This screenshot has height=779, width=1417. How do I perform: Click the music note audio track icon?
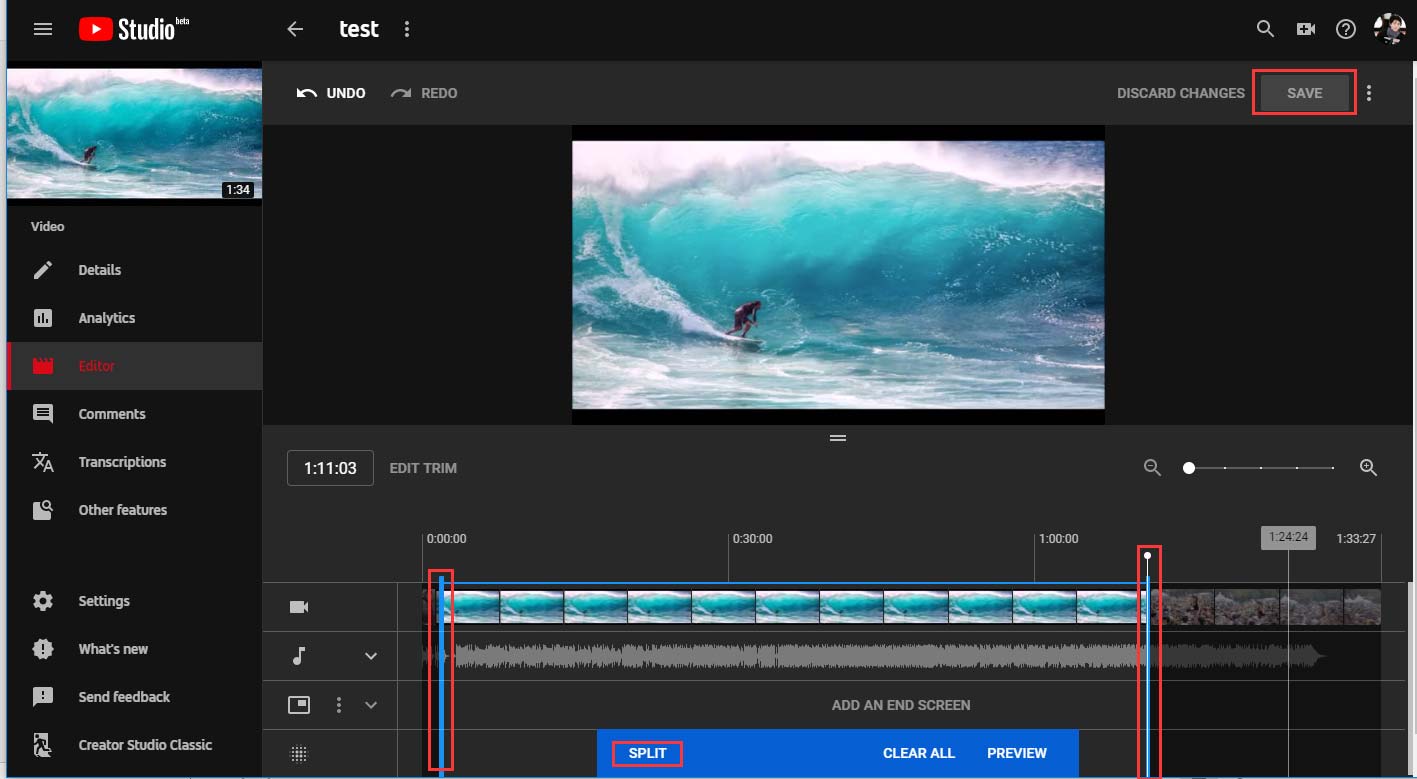click(298, 655)
